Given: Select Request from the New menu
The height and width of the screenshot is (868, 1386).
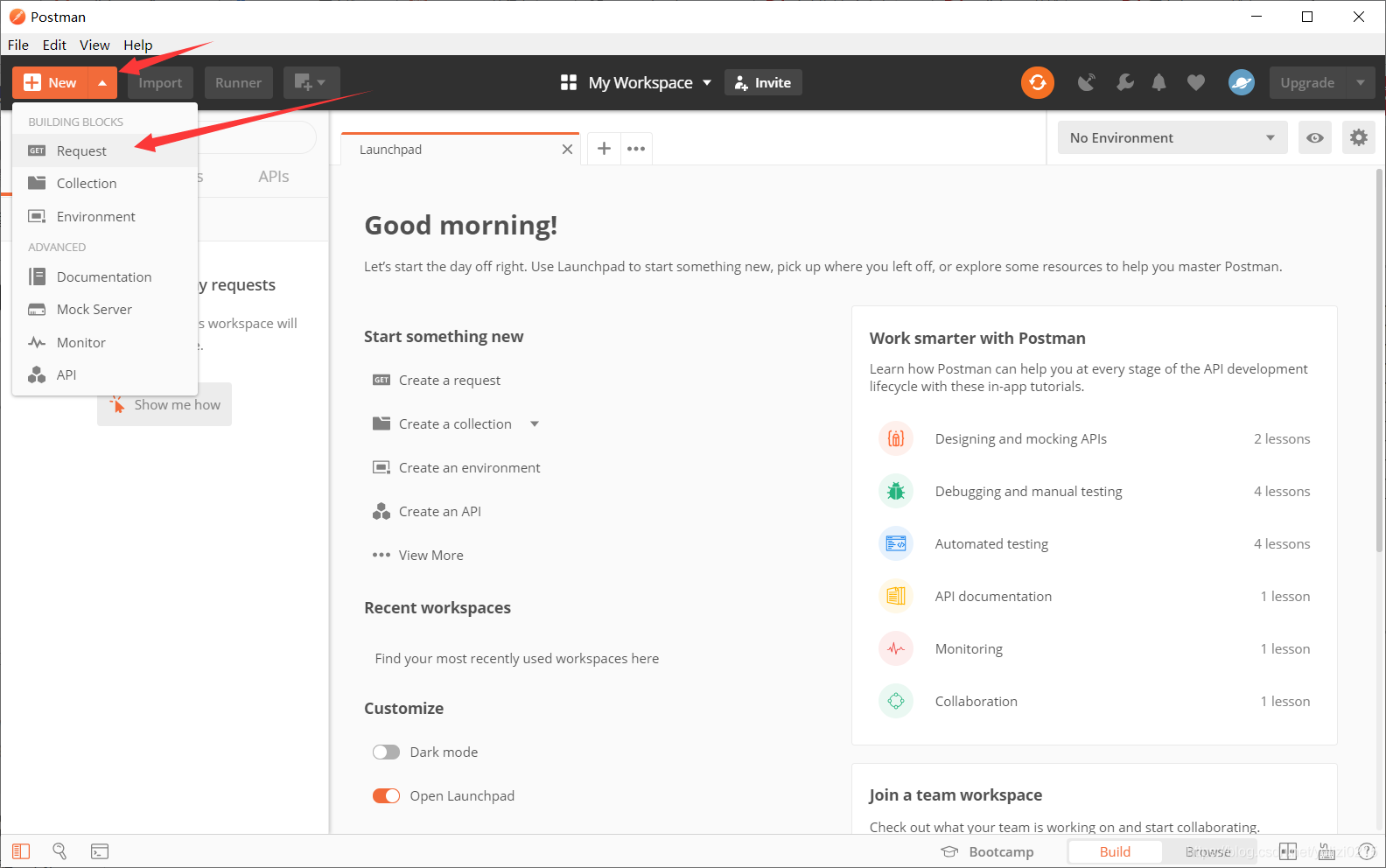Looking at the screenshot, I should pyautogui.click(x=81, y=150).
